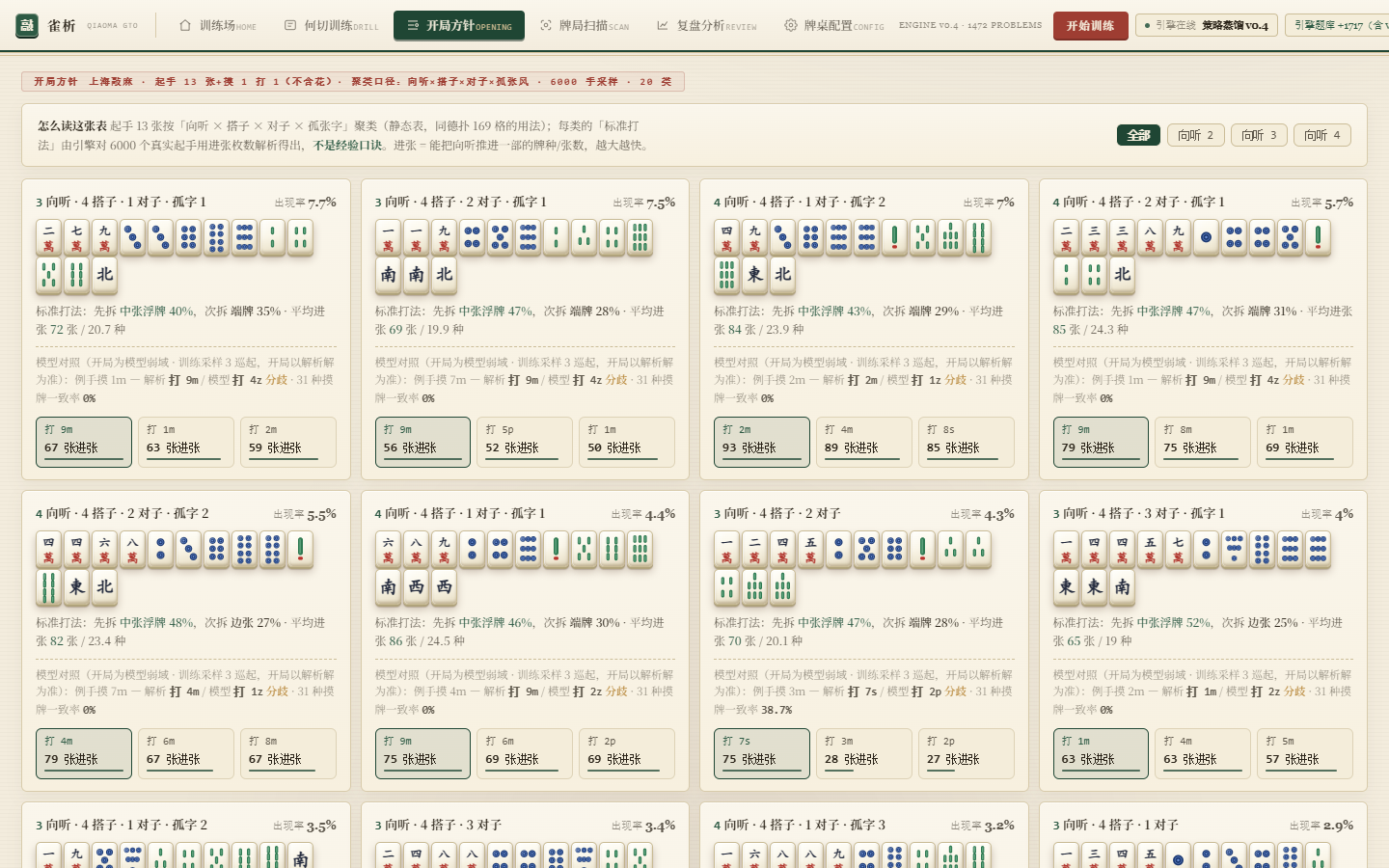This screenshot has height=868, width=1389.
Task: Toggle the 向听 3 filter
Action: 1259,135
